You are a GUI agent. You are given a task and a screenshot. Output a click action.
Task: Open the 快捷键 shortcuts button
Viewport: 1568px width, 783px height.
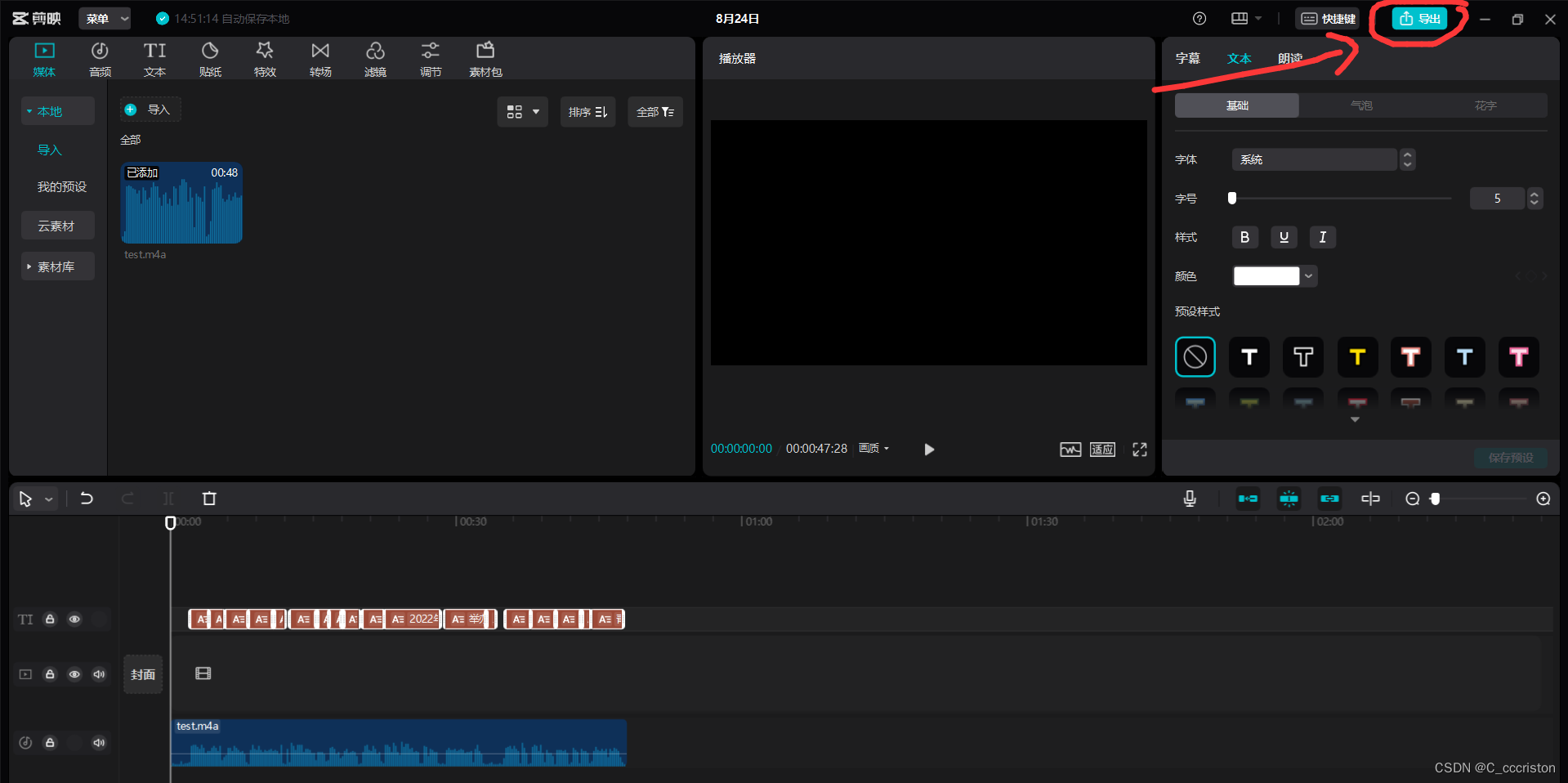1328,19
